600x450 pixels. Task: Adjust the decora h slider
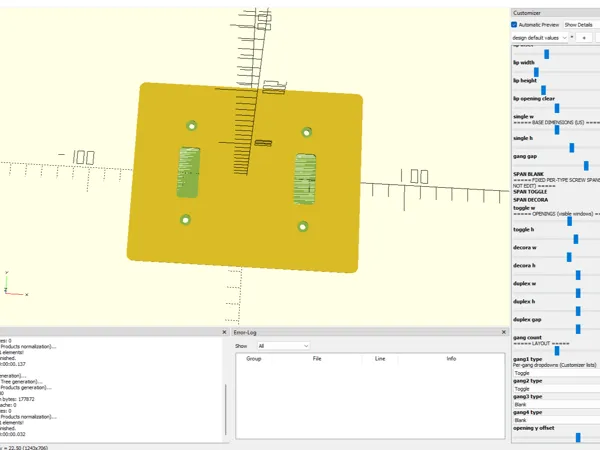(x=578, y=275)
